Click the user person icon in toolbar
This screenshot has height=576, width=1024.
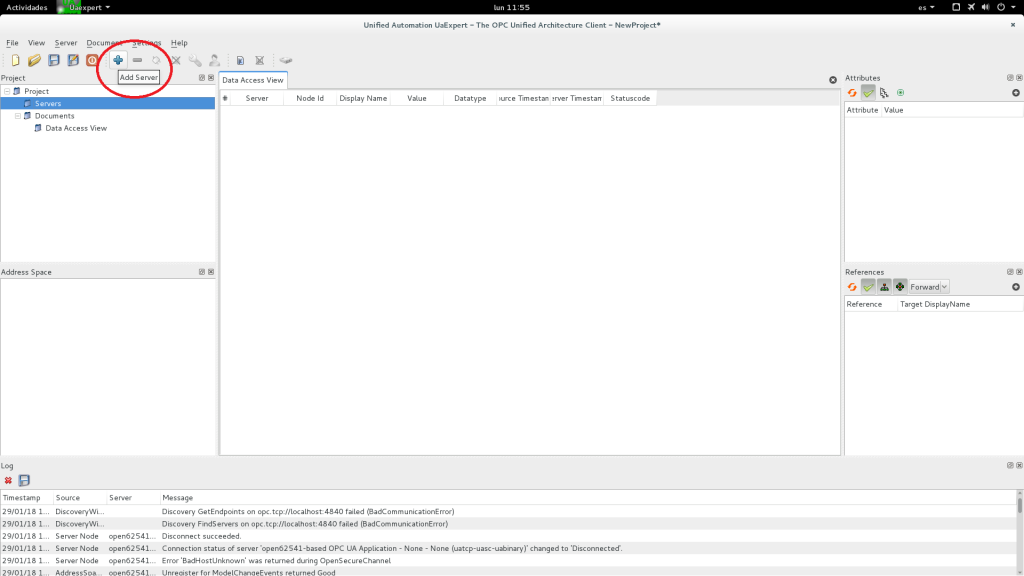[214, 60]
